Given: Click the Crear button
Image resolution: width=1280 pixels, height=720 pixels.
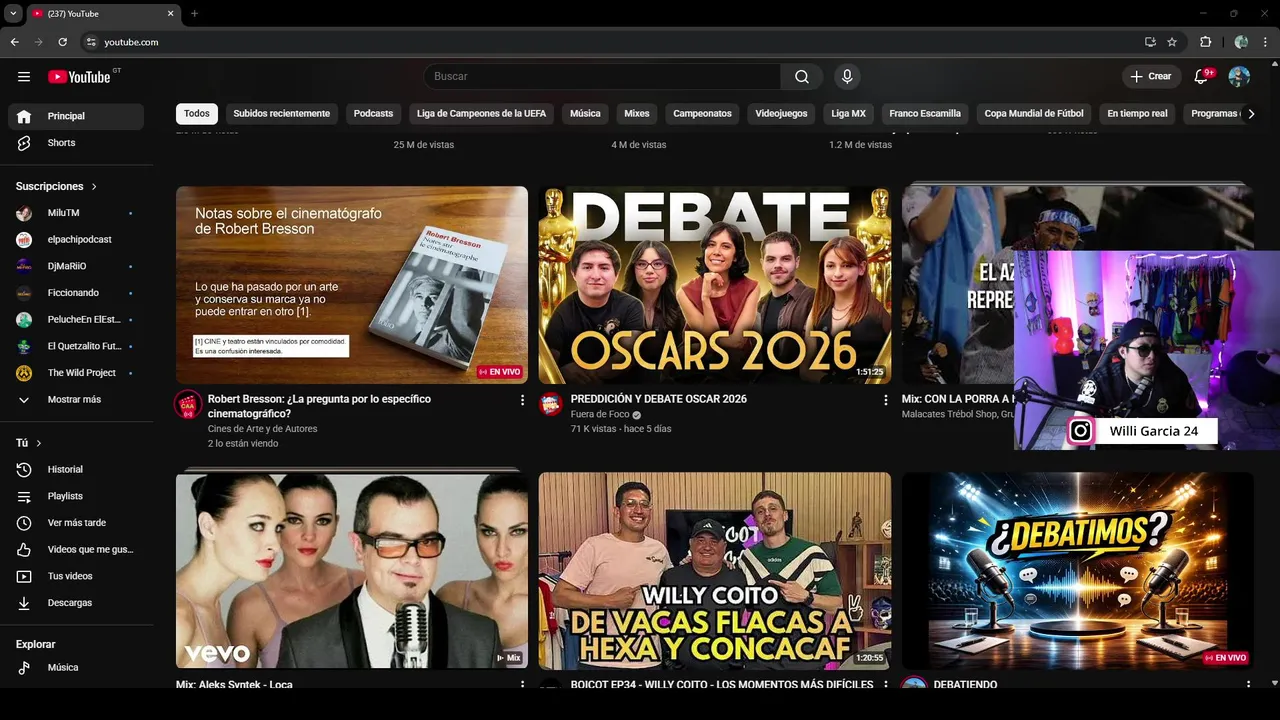Looking at the screenshot, I should (1151, 77).
